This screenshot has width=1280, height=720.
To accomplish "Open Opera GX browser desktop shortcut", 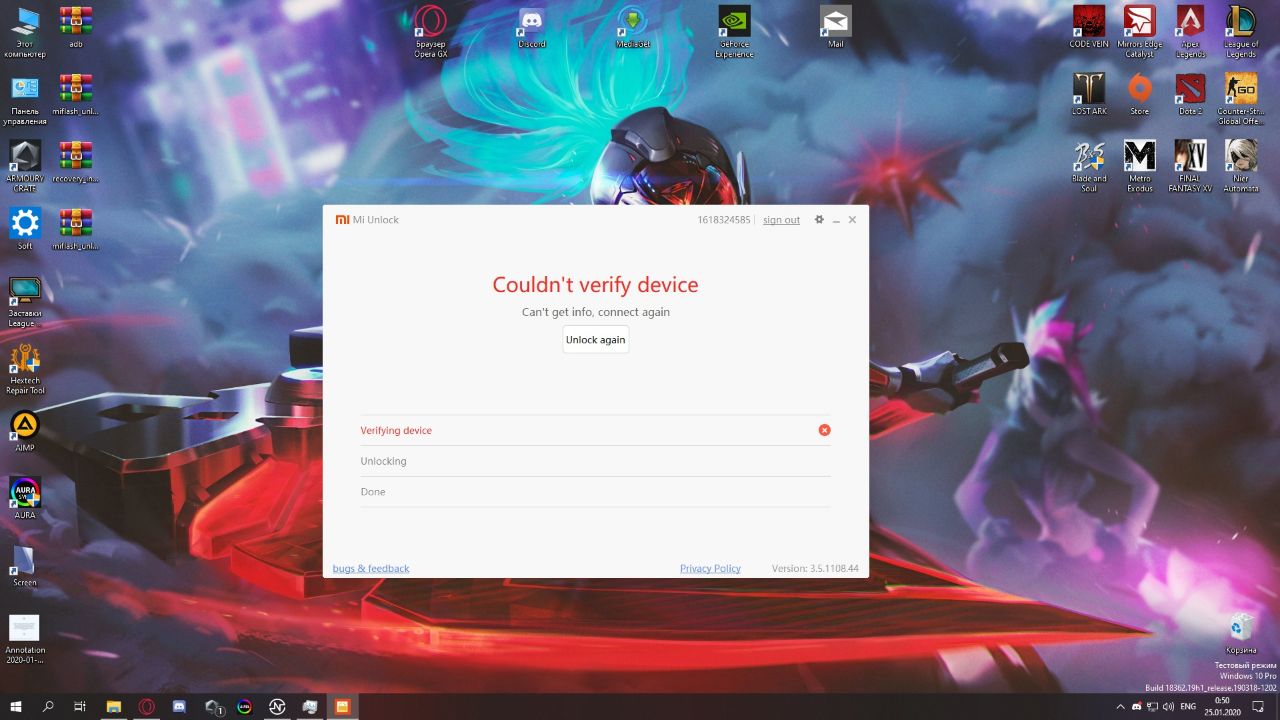I will [431, 32].
